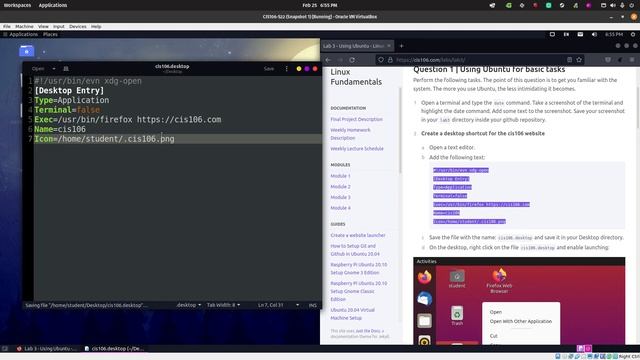The image size is (640, 360).
Task: Reload the page in Firefox
Action: click(x=352, y=60)
